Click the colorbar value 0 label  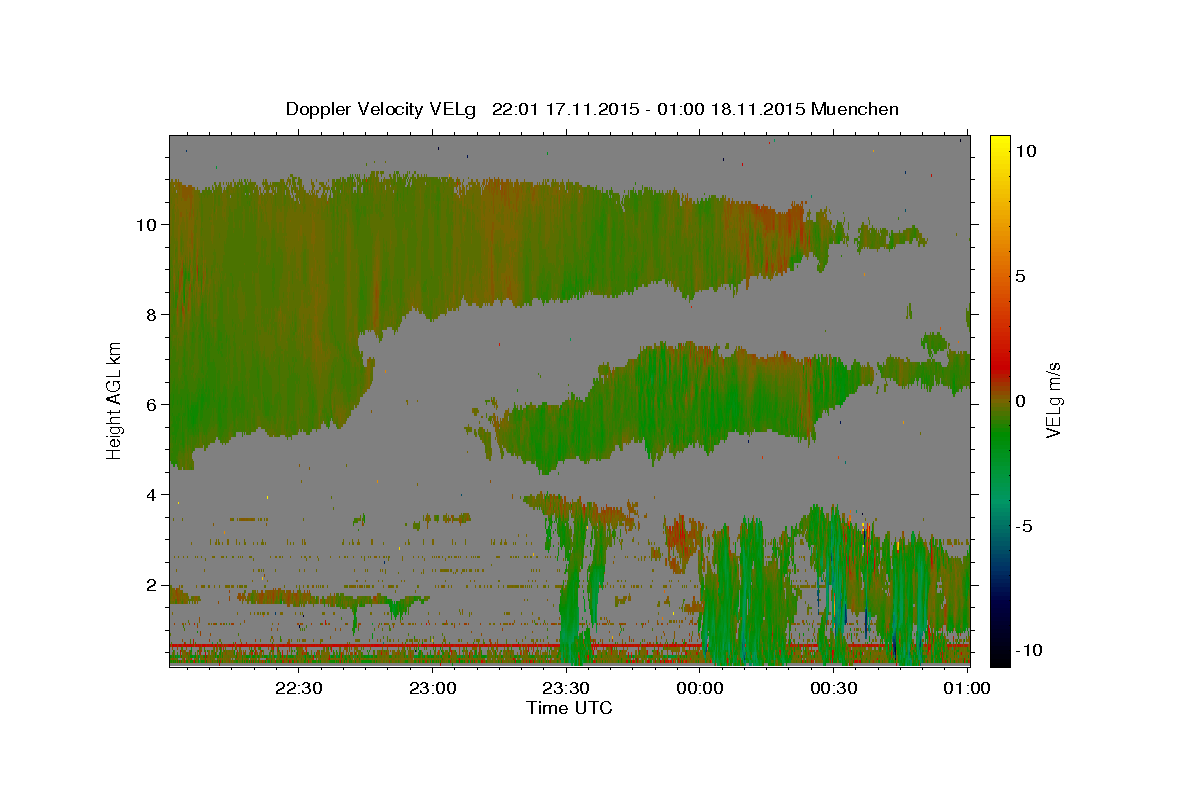(x=1021, y=400)
